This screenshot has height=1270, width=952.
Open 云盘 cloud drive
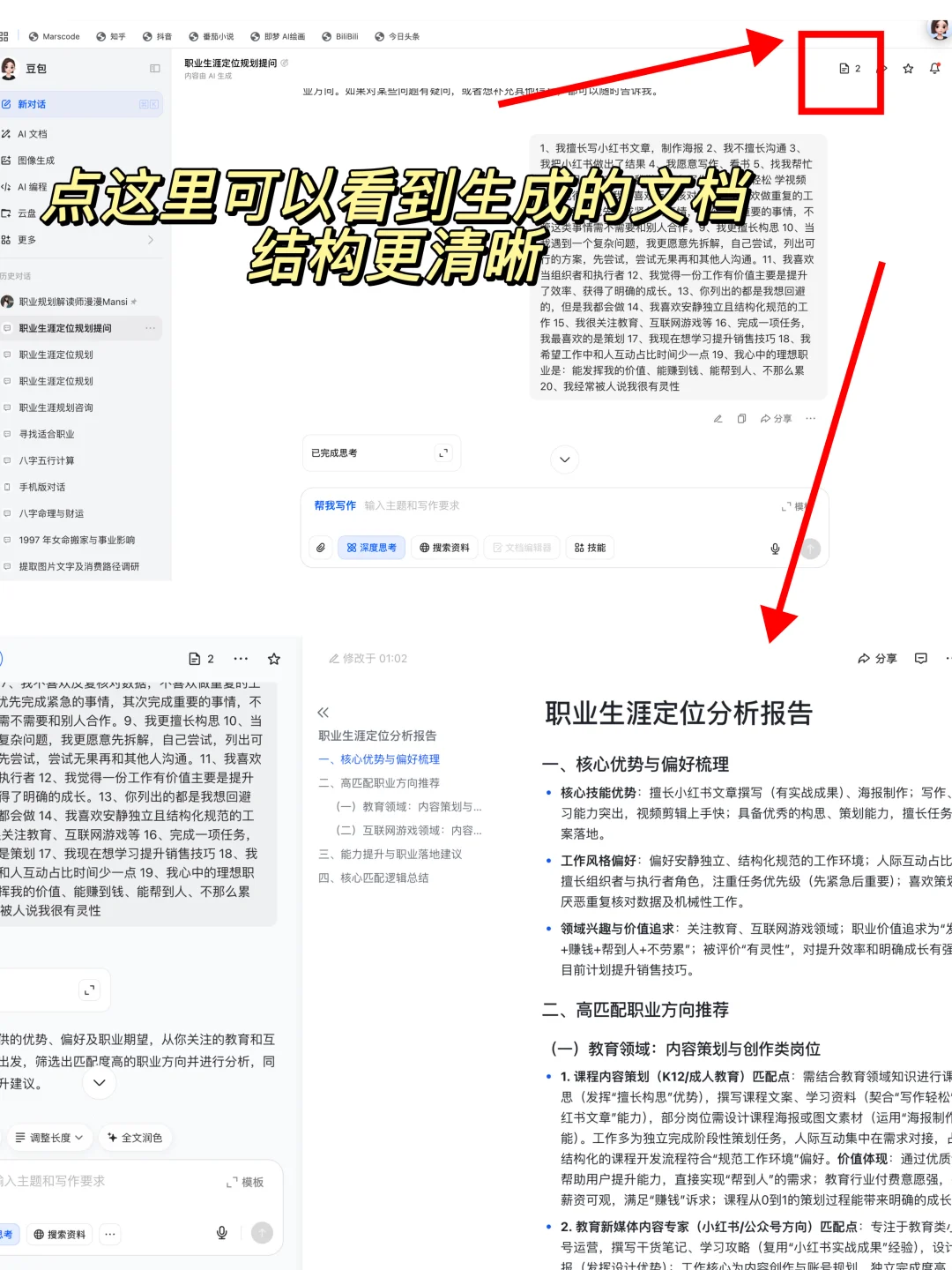29,213
